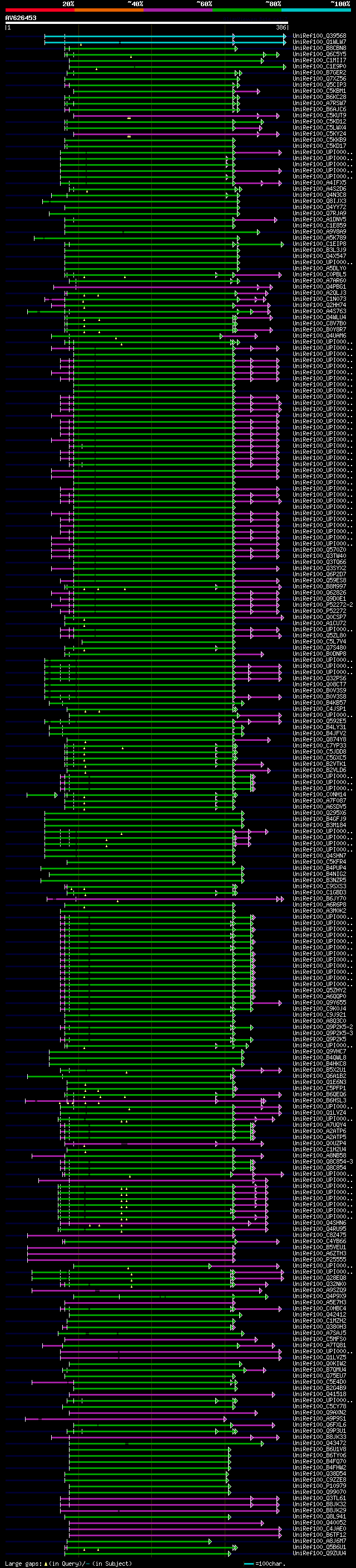Click the white AV626453 query length bar
356x1568 pixels.
[x=147, y=23]
